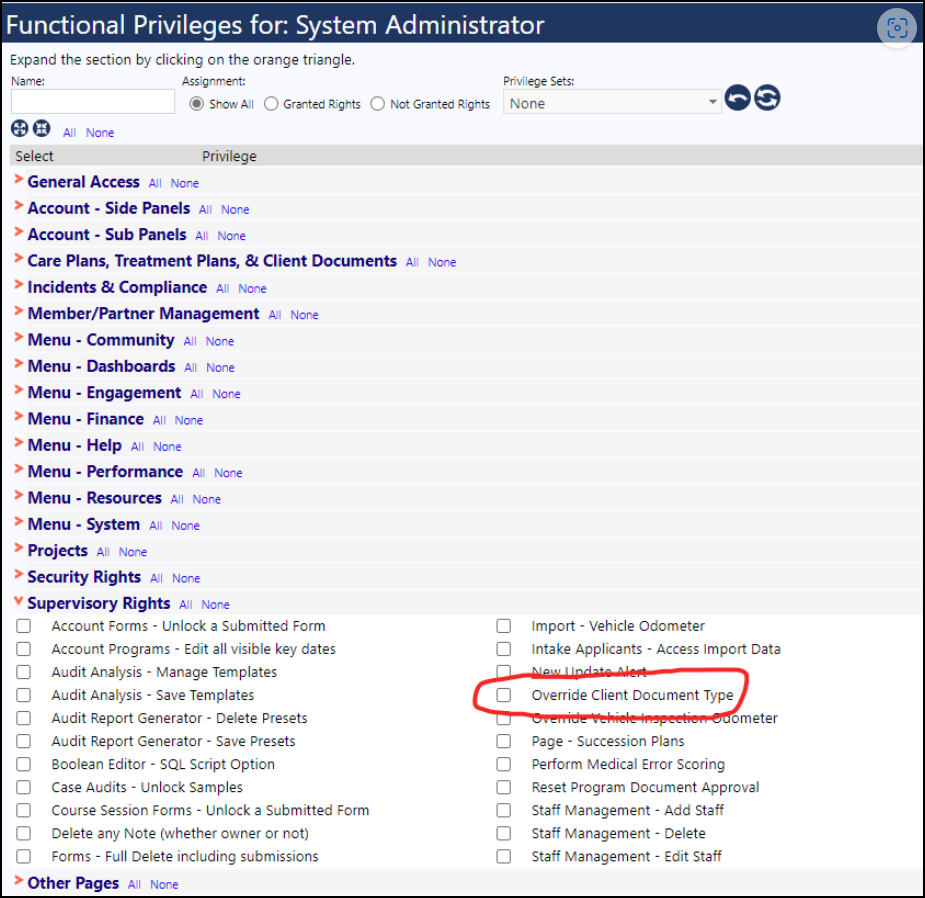The image size is (925, 898).
Task: Click the Select column header
Action: pyautogui.click(x=34, y=156)
